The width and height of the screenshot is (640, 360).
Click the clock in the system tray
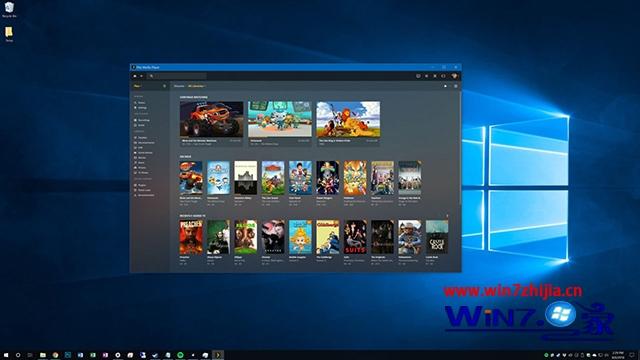pyautogui.click(x=618, y=355)
